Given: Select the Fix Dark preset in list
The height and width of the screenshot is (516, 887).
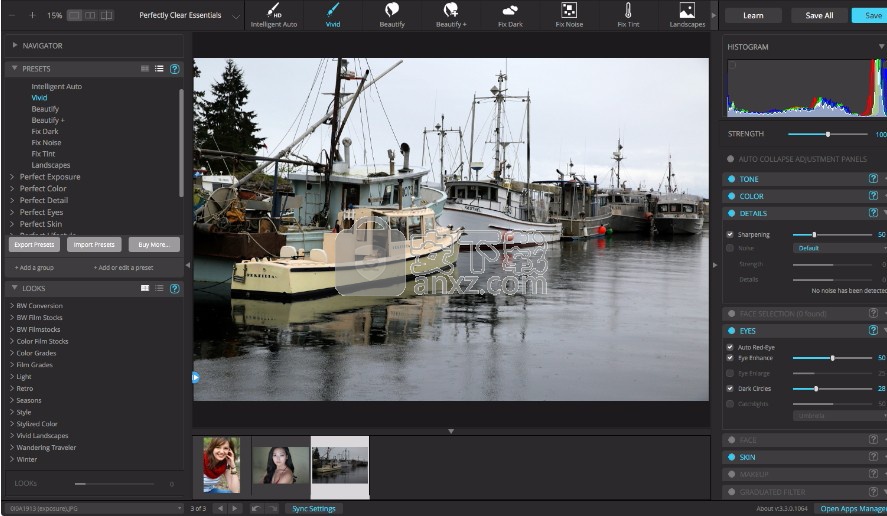Looking at the screenshot, I should click(x=45, y=131).
